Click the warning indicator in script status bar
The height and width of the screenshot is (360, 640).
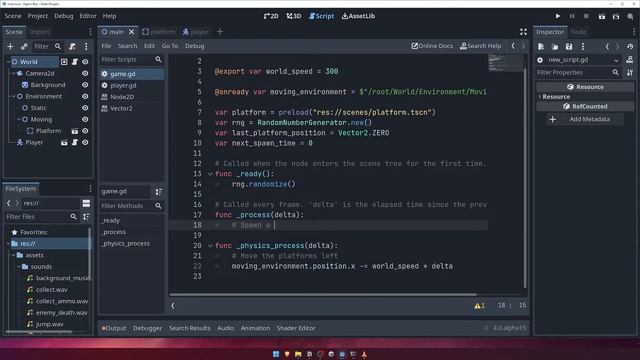(480, 305)
